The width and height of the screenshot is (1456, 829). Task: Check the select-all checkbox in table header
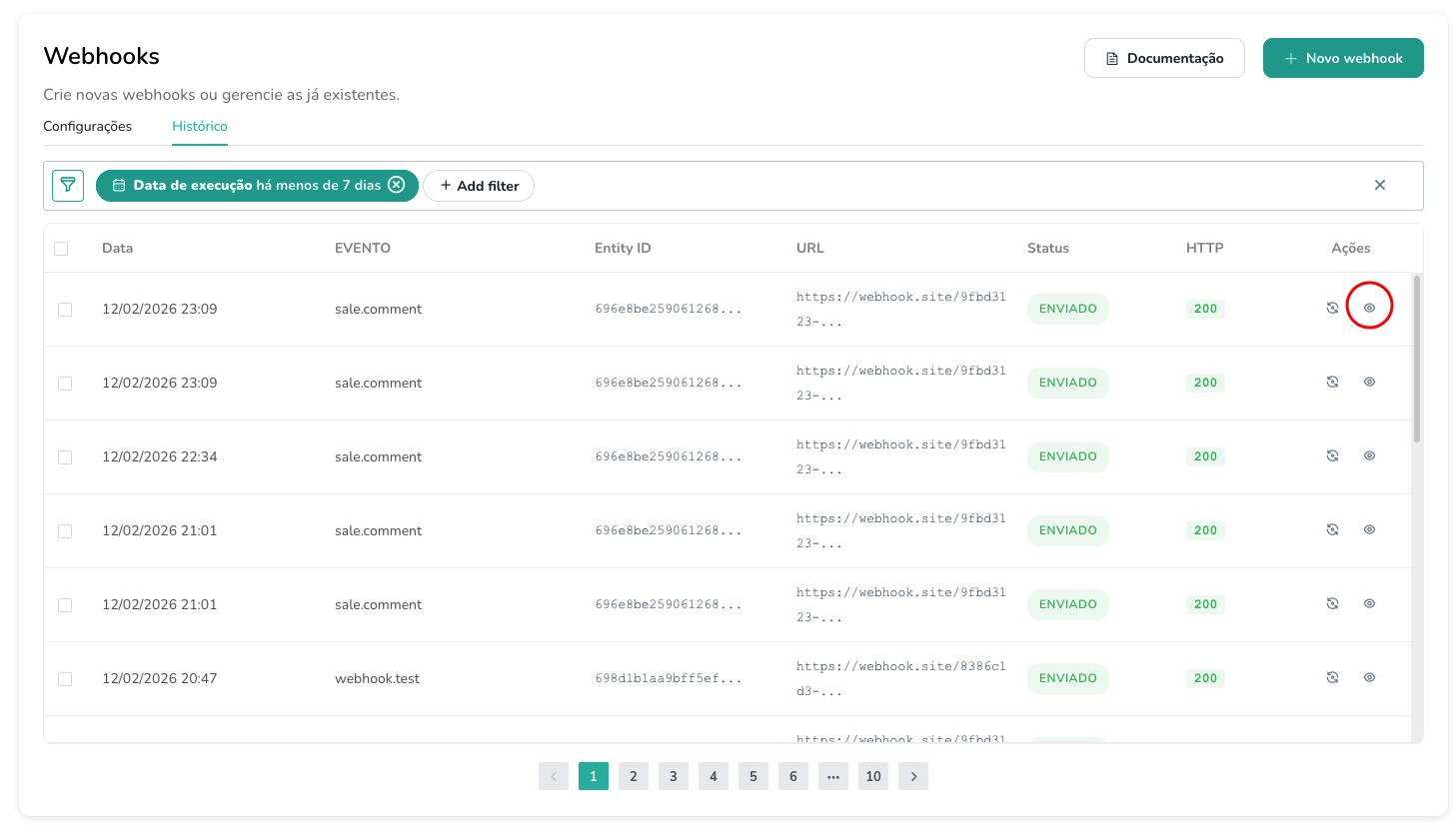(x=61, y=248)
